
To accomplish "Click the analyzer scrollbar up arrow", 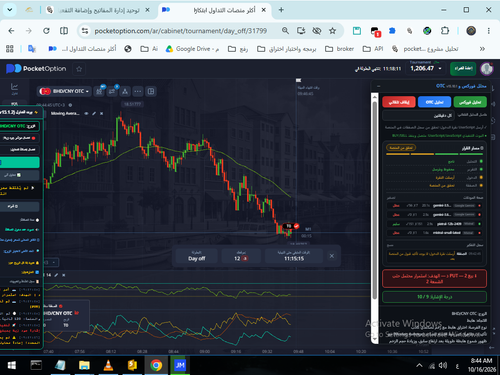I will [375, 97].
